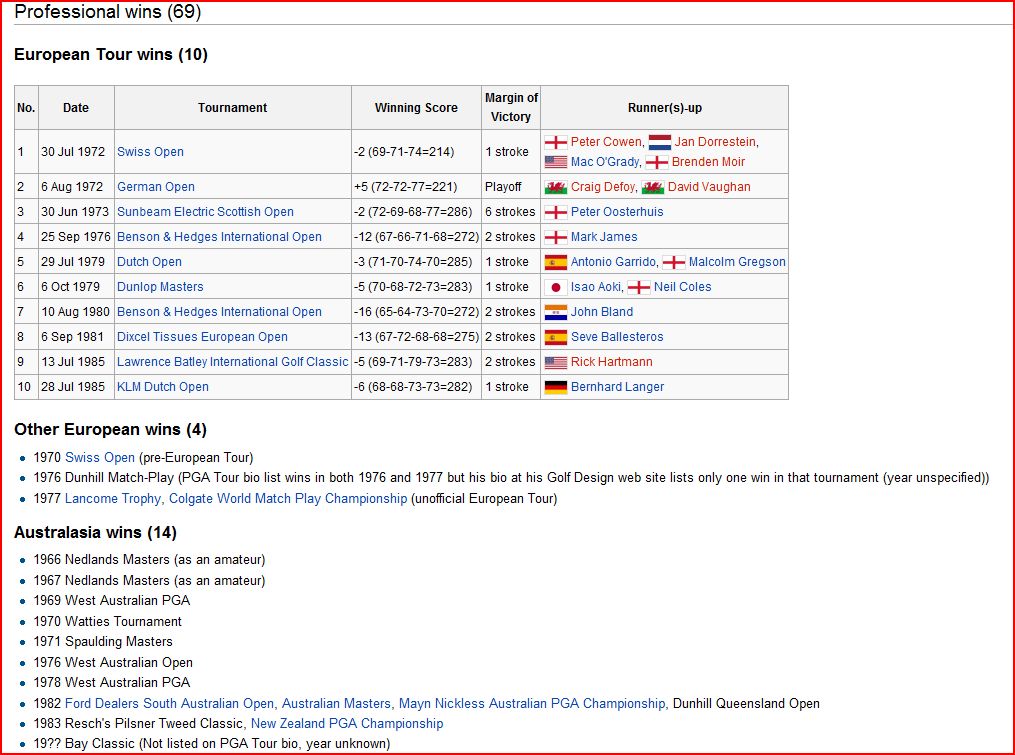Click the US flag beside Rick Hartmann

pos(555,363)
